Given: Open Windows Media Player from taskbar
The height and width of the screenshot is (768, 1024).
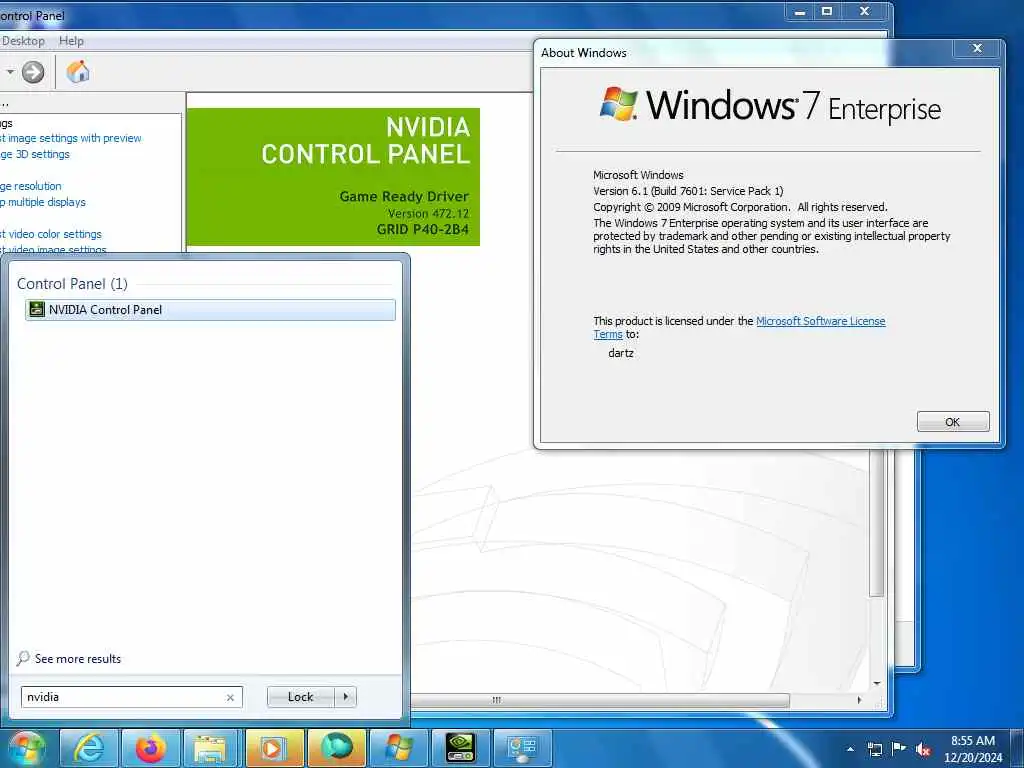Looking at the screenshot, I should (274, 748).
